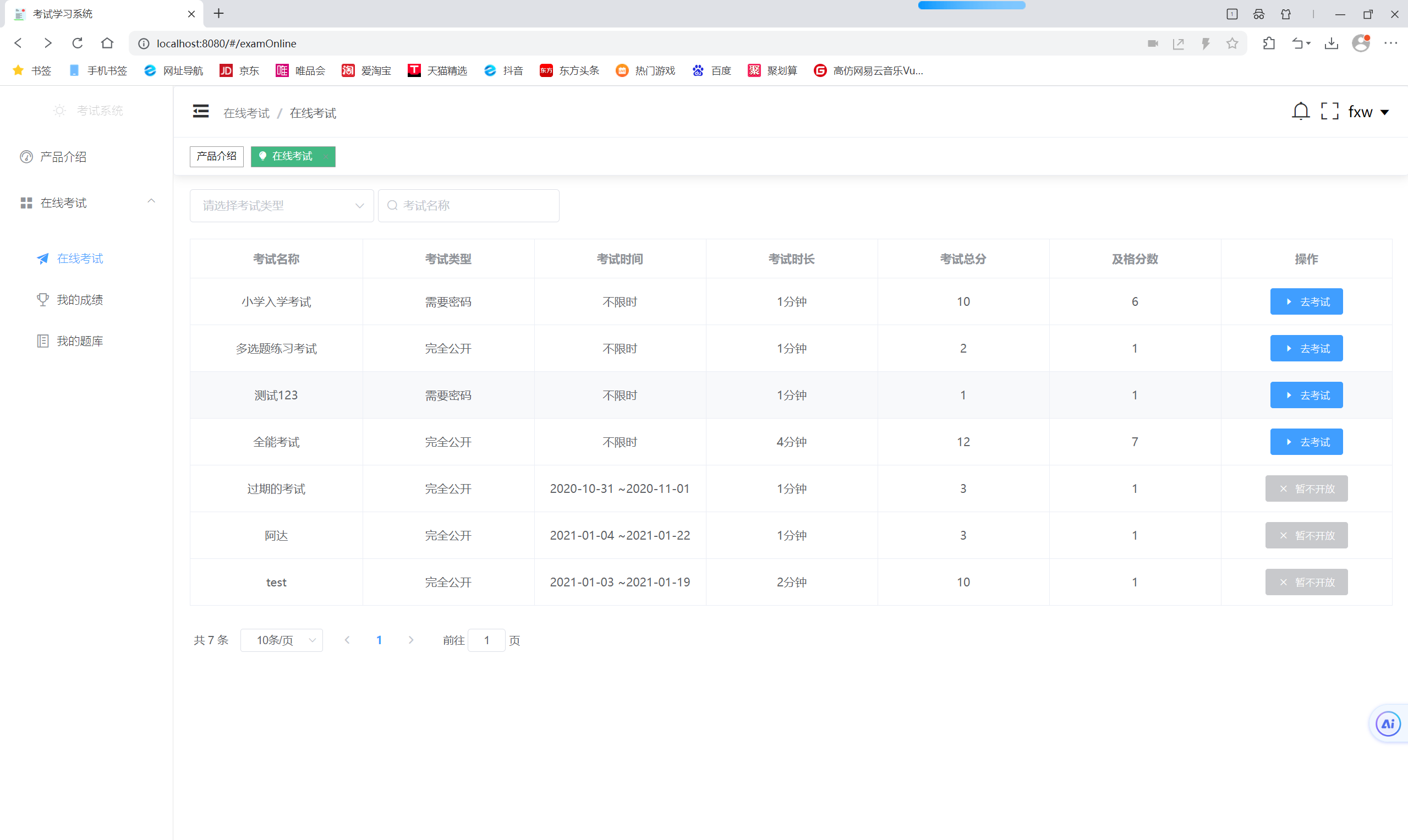Screen dimensions: 1408x840
Task: Switch to the 产品介绍 tag tab
Action: click(216, 156)
